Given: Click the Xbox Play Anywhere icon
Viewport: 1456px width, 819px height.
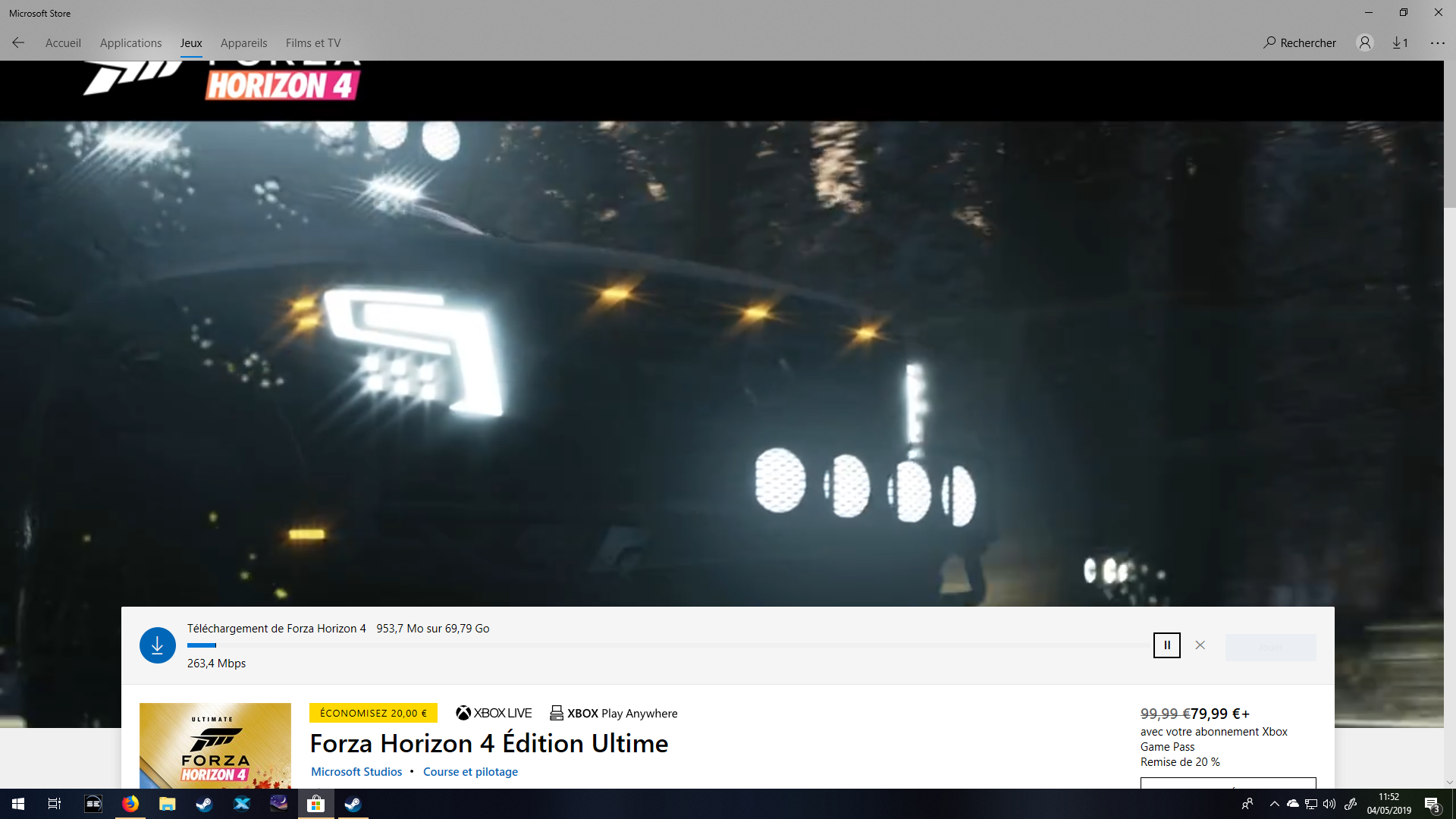Looking at the screenshot, I should [613, 713].
